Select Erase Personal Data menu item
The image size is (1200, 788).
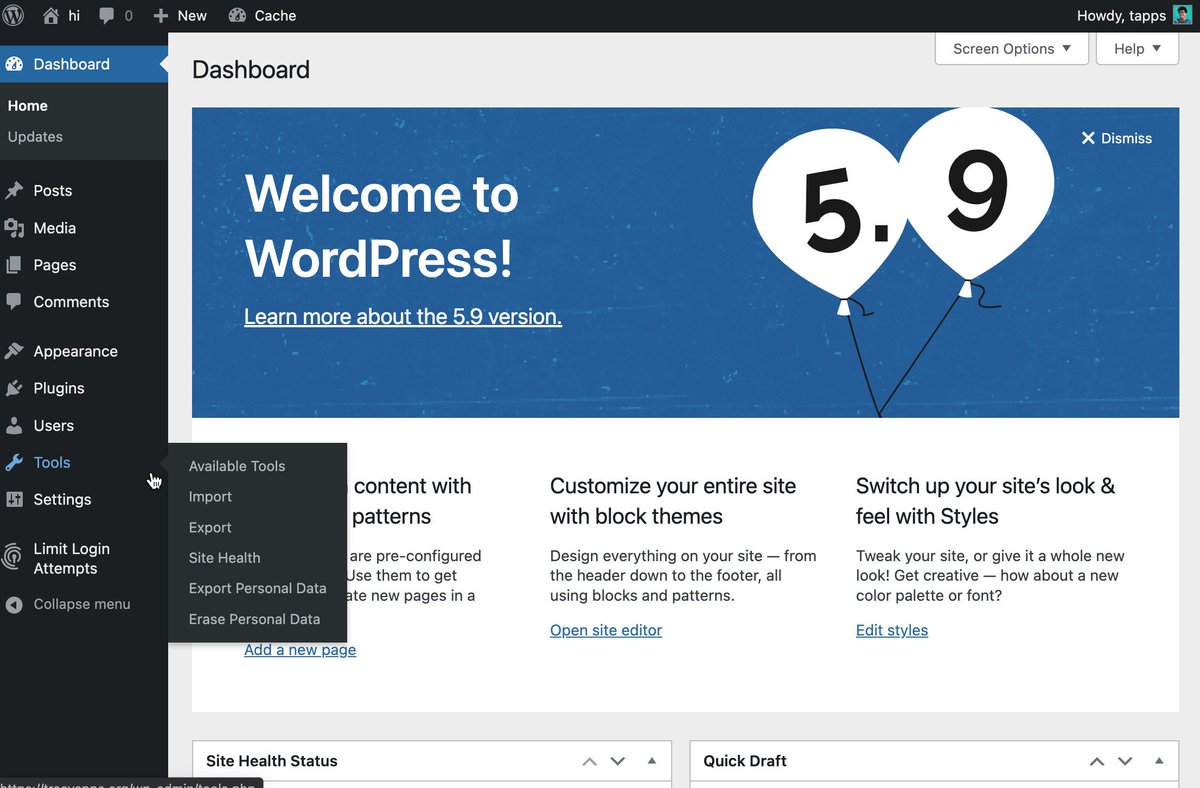257,619
